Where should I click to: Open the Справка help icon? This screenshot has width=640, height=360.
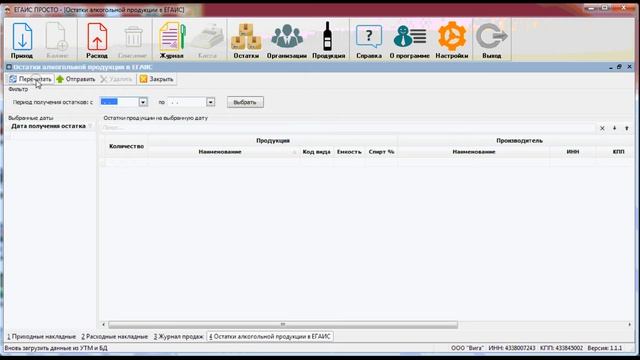369,40
